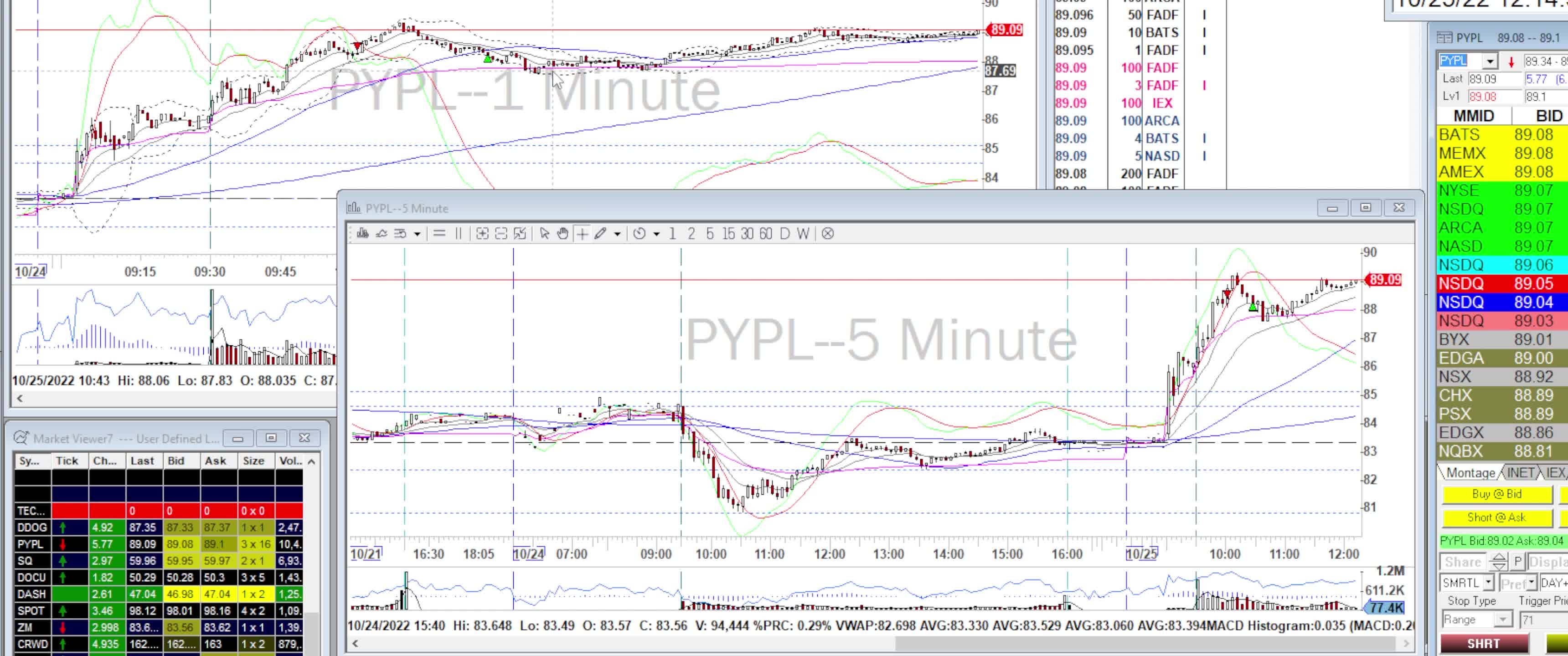Select the vertical line drawing tool
This screenshot has width=1568, height=656.
click(459, 234)
